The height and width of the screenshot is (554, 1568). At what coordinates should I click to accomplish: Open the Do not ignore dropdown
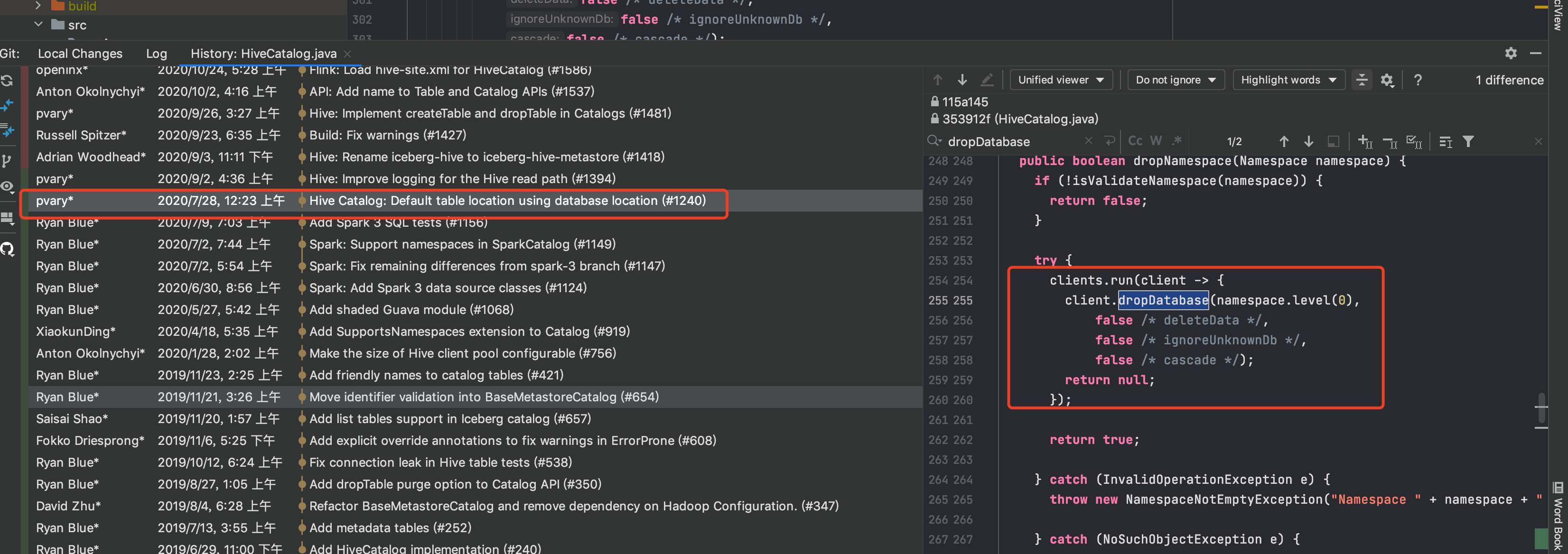[x=1175, y=80]
